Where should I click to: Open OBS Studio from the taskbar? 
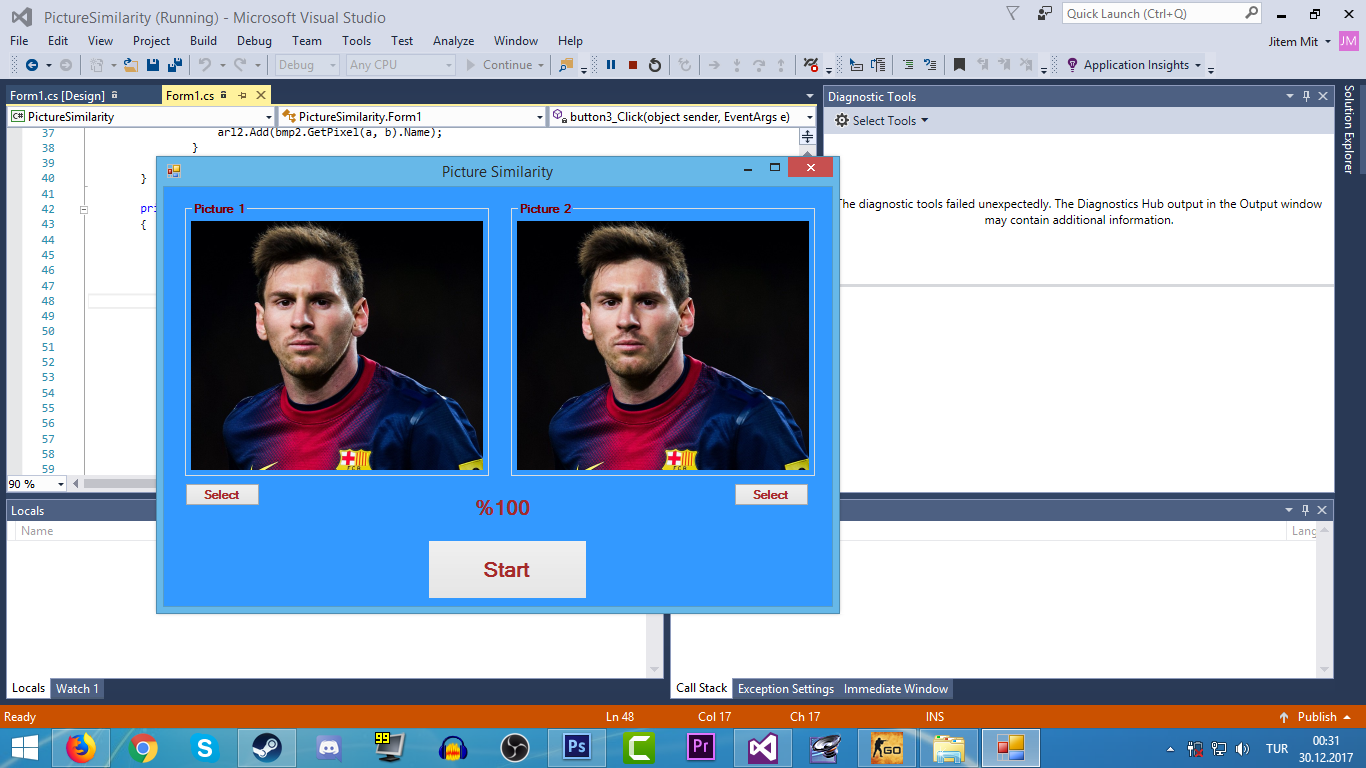coord(514,748)
